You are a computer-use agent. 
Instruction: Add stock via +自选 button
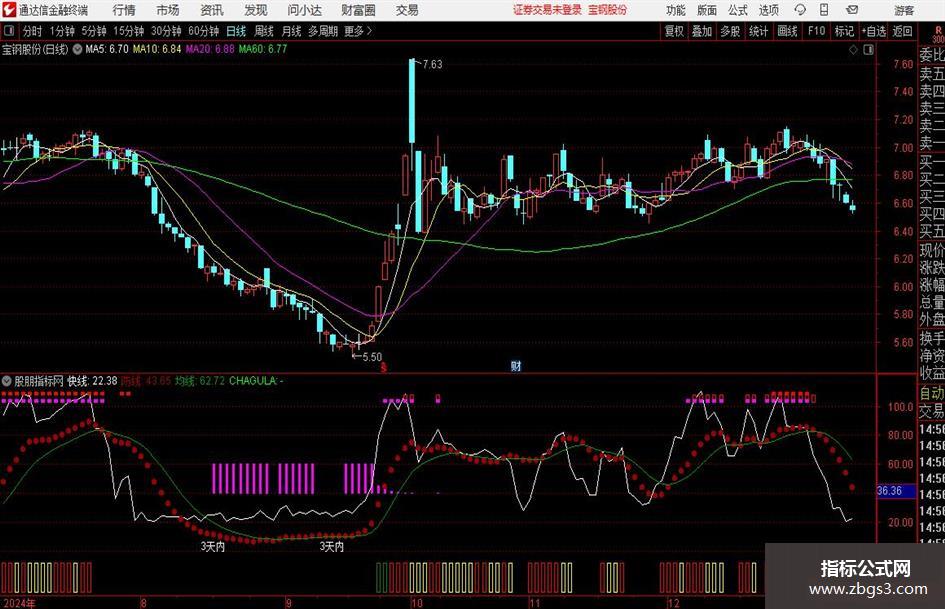pos(873,31)
